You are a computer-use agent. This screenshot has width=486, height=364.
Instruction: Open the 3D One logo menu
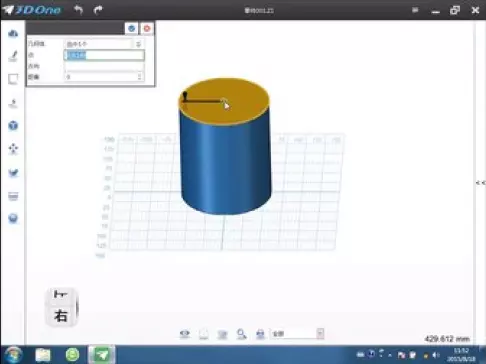tap(32, 10)
